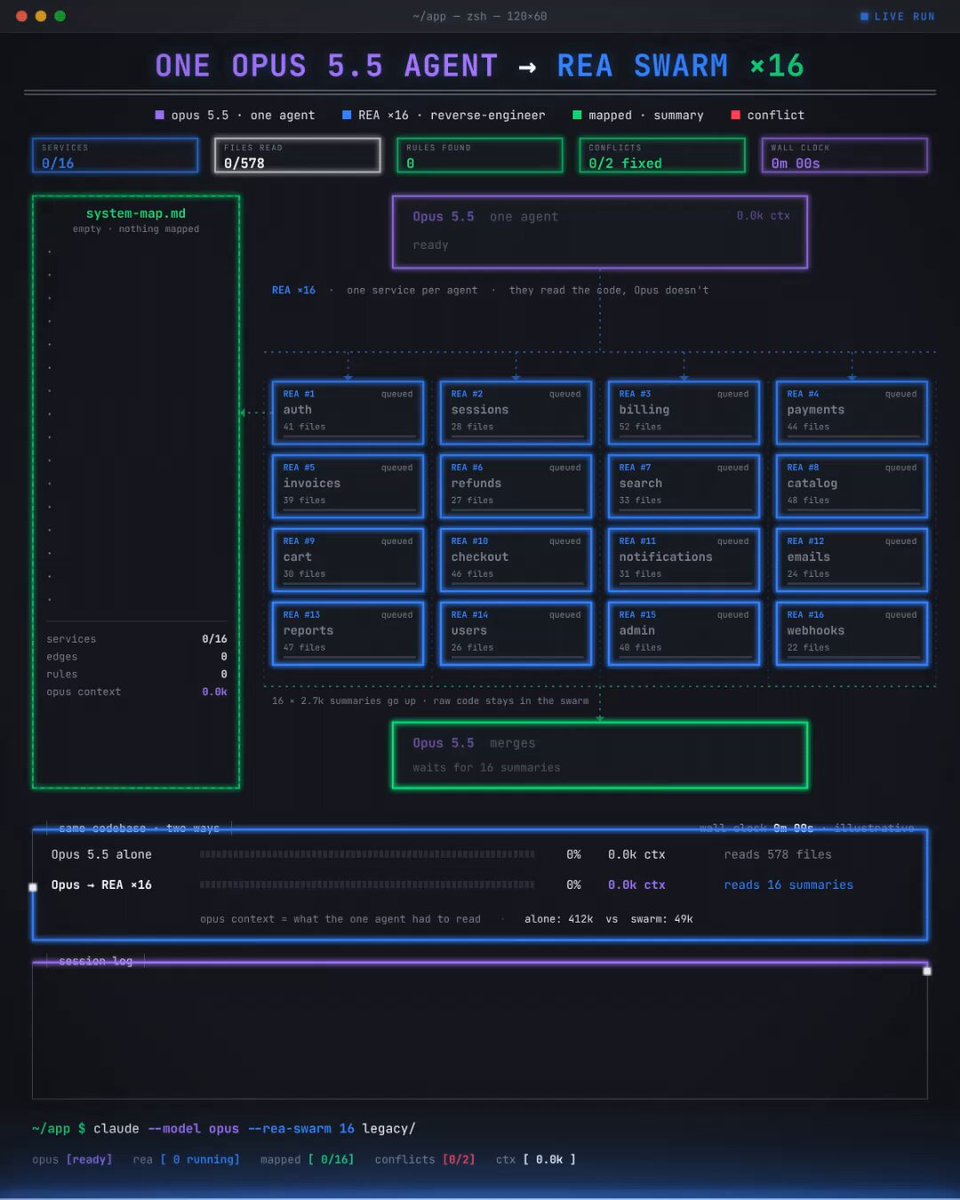The height and width of the screenshot is (1200, 960).
Task: Click the REA #9 cart card
Action: 348,560
